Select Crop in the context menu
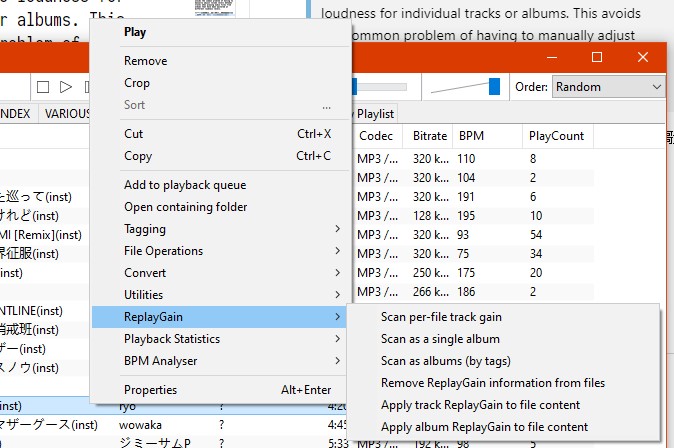674x448 pixels. (220, 83)
